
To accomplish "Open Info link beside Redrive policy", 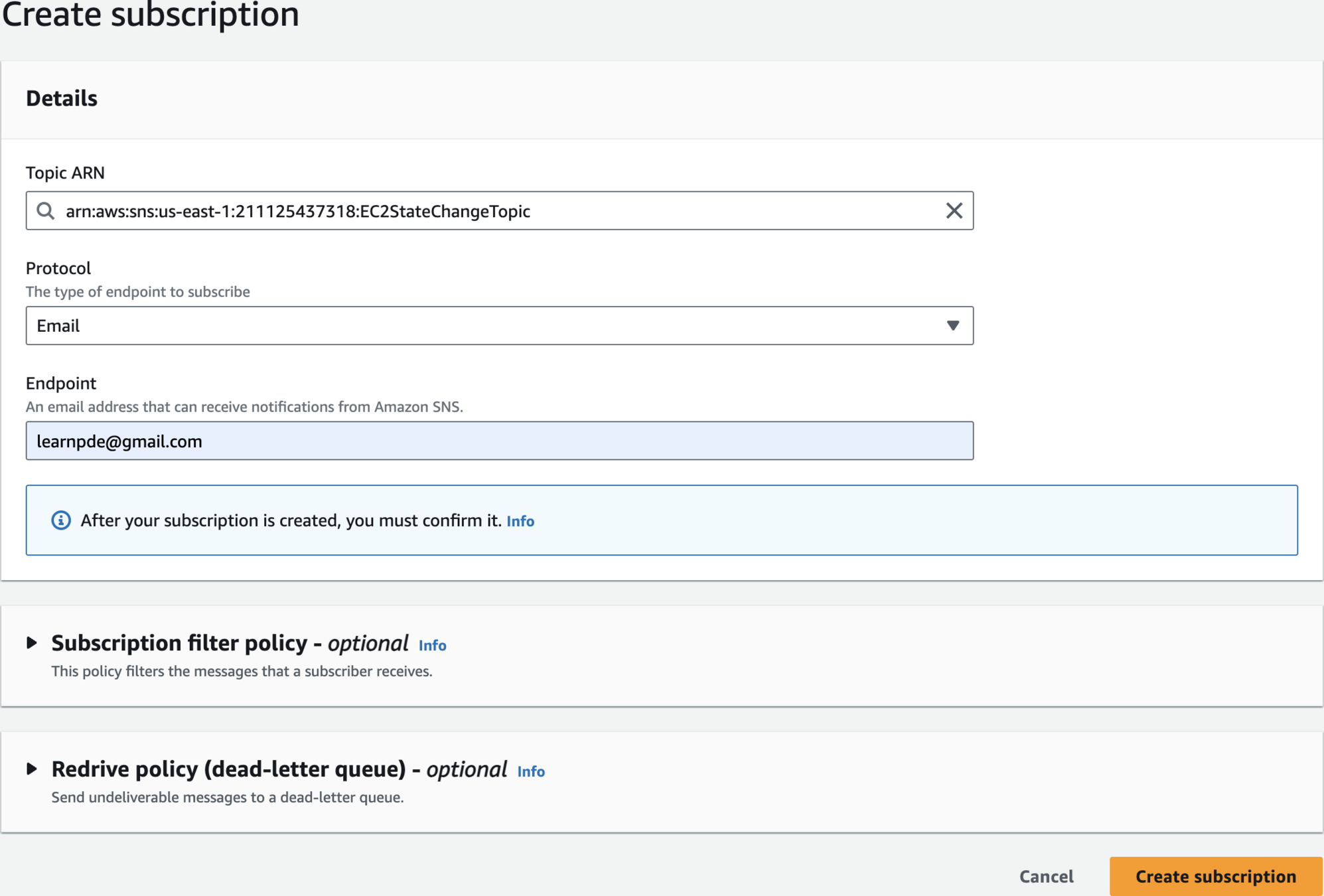I will point(531,771).
